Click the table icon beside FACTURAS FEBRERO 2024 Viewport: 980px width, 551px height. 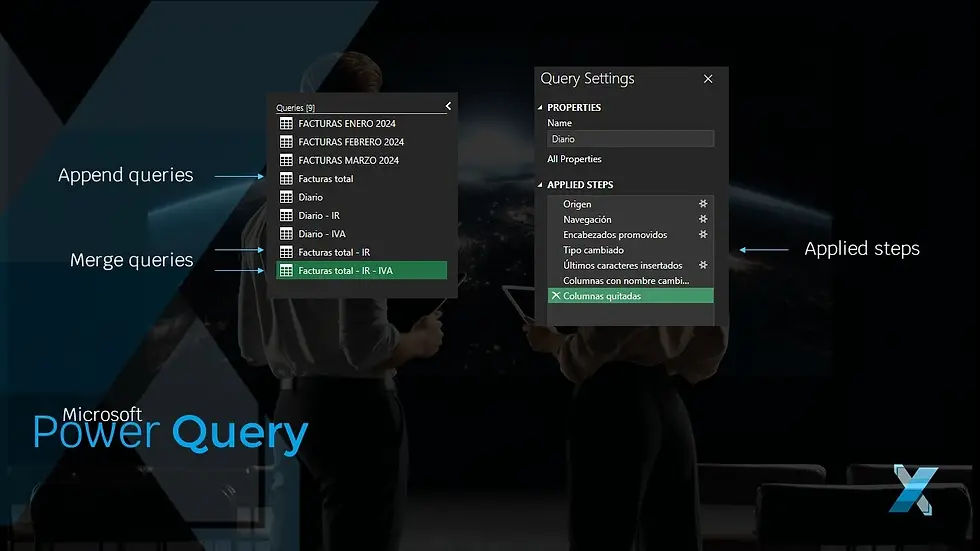click(286, 142)
